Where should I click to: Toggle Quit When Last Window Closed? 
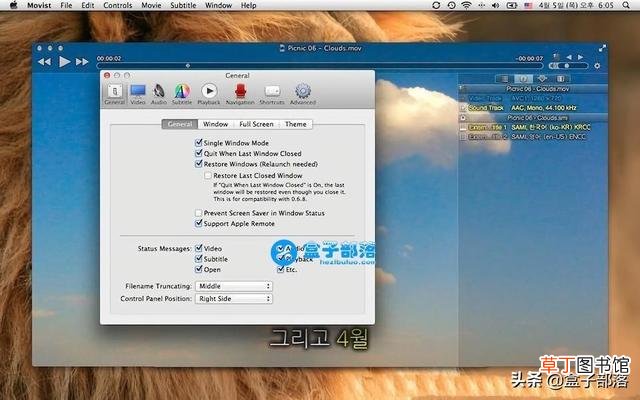199,153
